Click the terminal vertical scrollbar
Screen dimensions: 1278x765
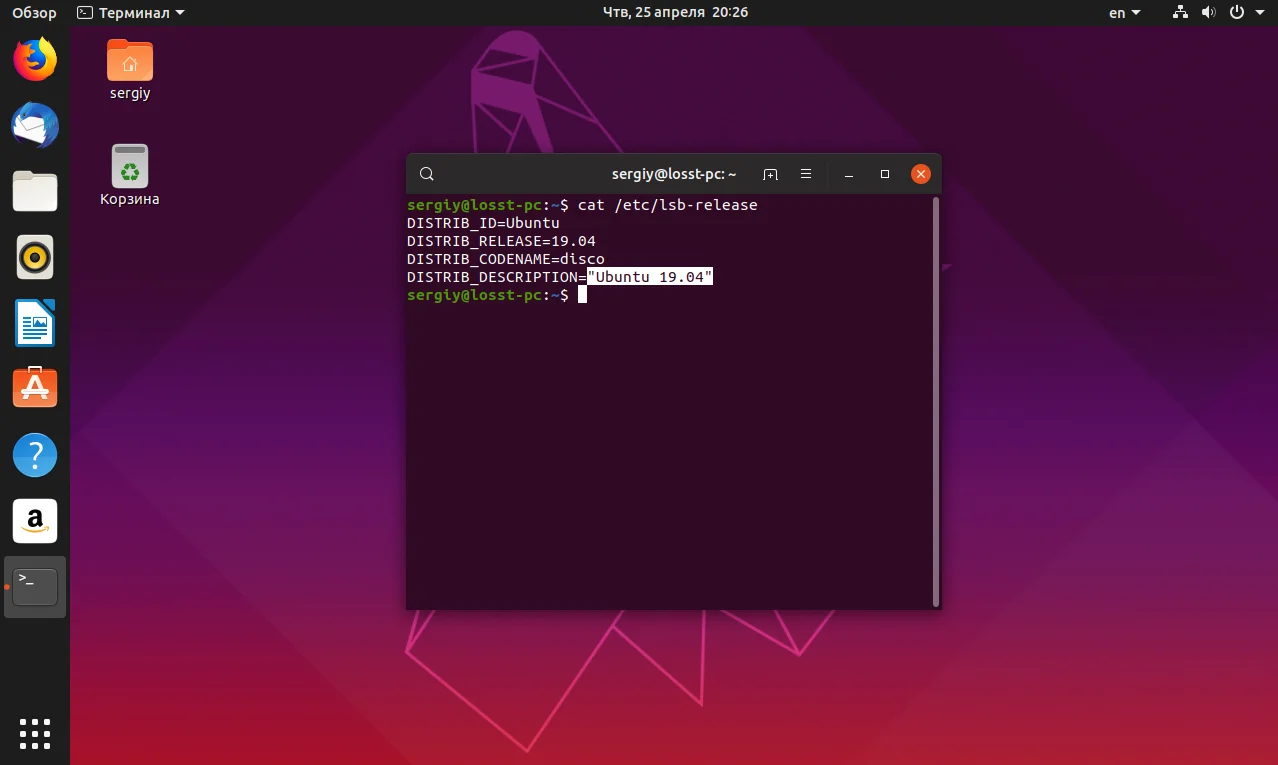pos(936,401)
